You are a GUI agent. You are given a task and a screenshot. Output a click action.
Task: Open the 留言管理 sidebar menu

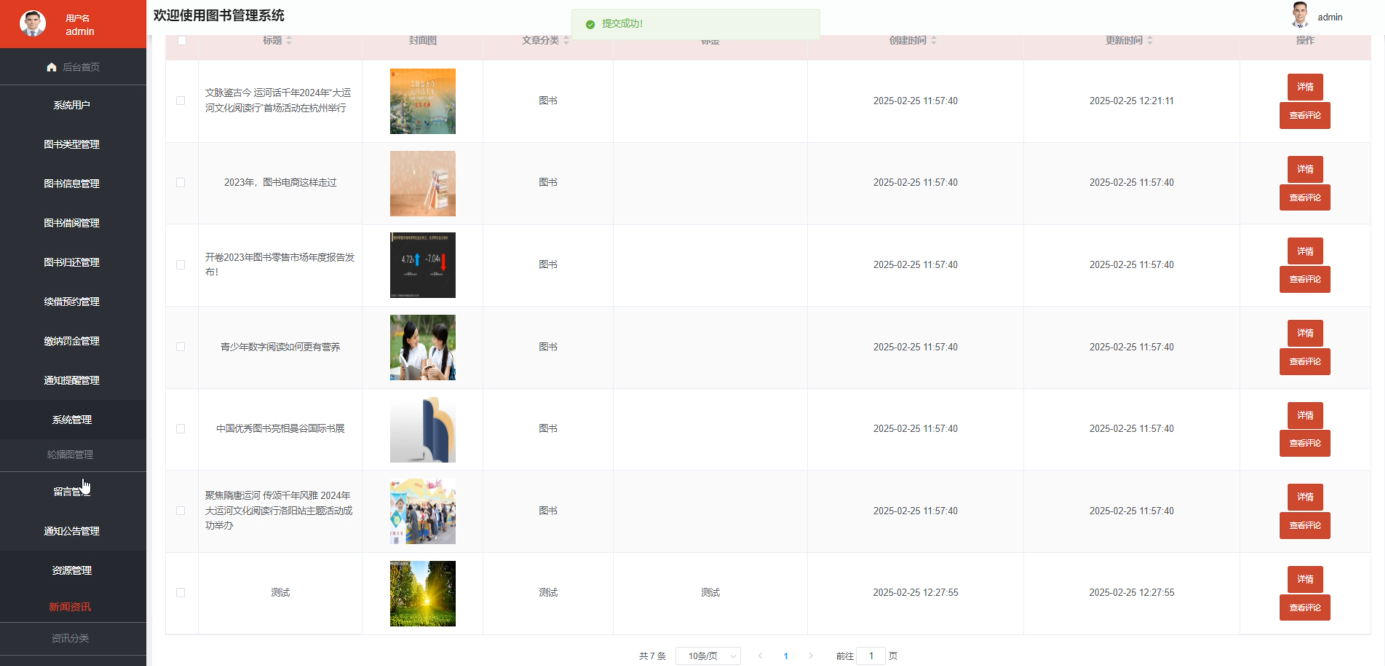73,492
